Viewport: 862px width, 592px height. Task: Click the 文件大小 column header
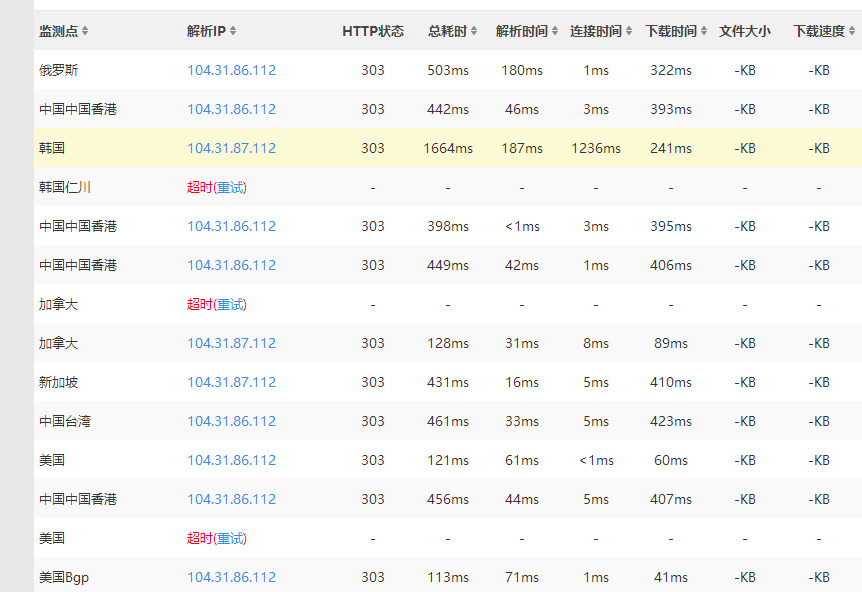point(744,31)
